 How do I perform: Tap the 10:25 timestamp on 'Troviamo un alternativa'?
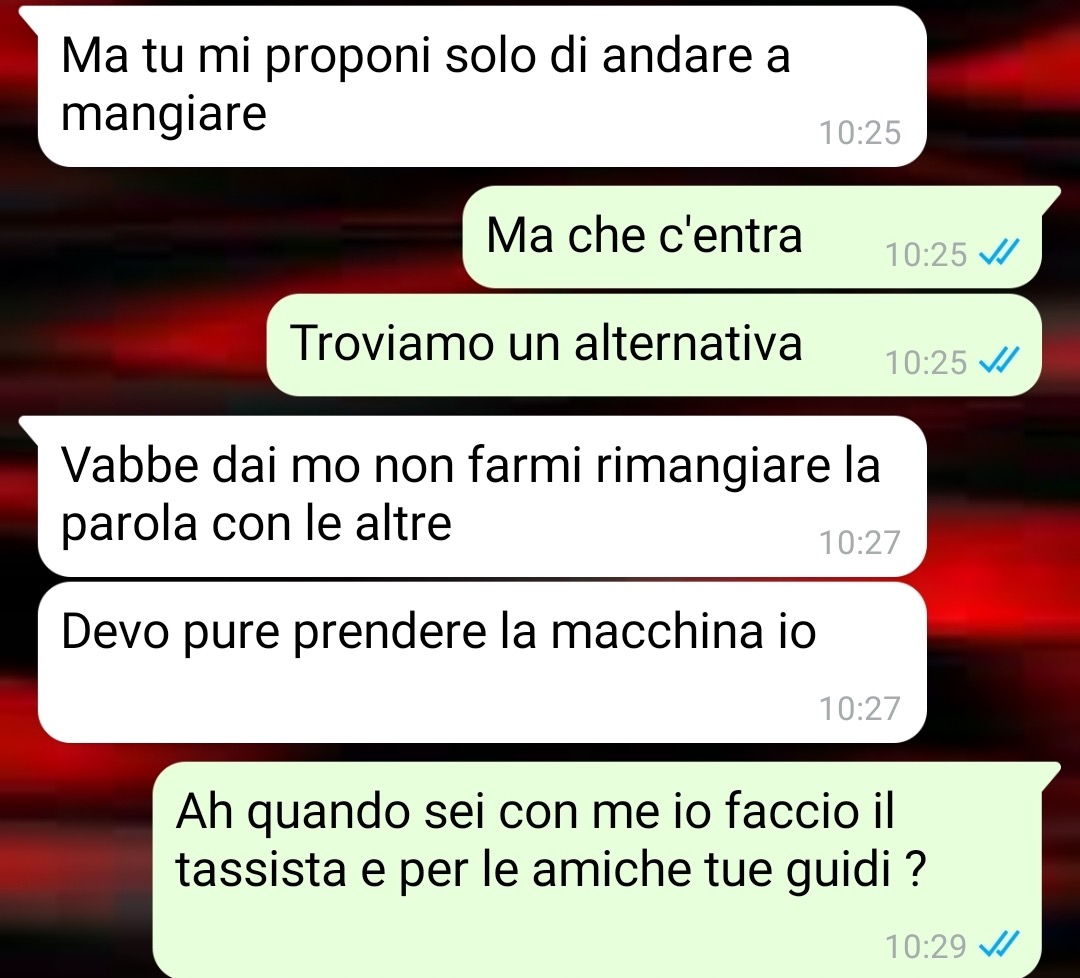pos(926,363)
